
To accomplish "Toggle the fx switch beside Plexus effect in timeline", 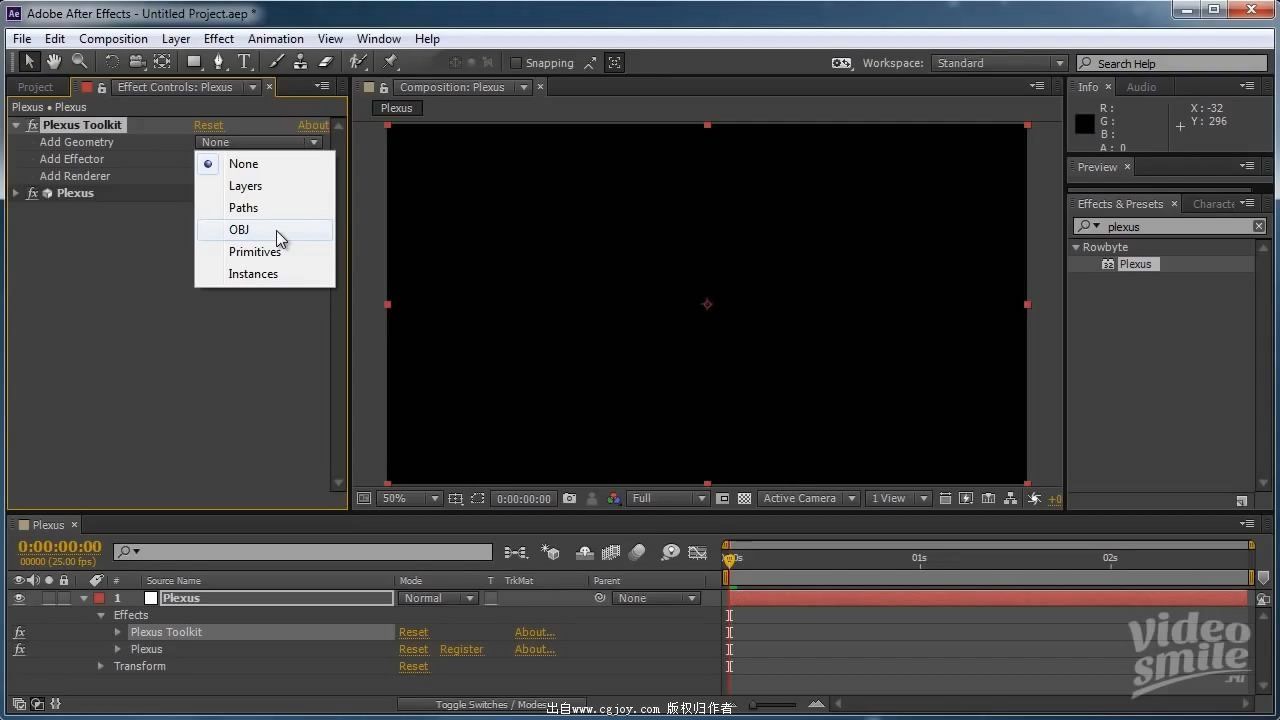I will point(19,649).
